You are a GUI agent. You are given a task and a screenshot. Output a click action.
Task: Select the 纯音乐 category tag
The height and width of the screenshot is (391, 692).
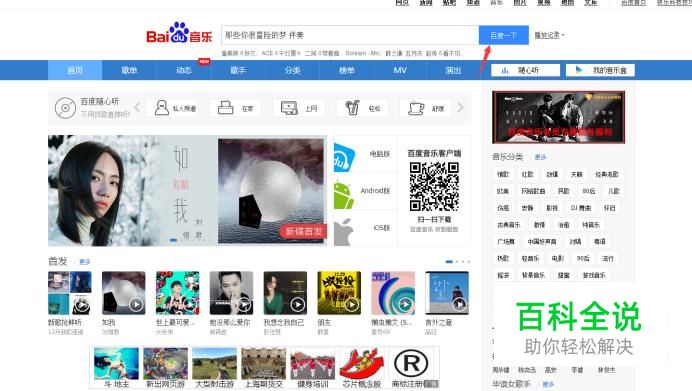click(x=590, y=225)
